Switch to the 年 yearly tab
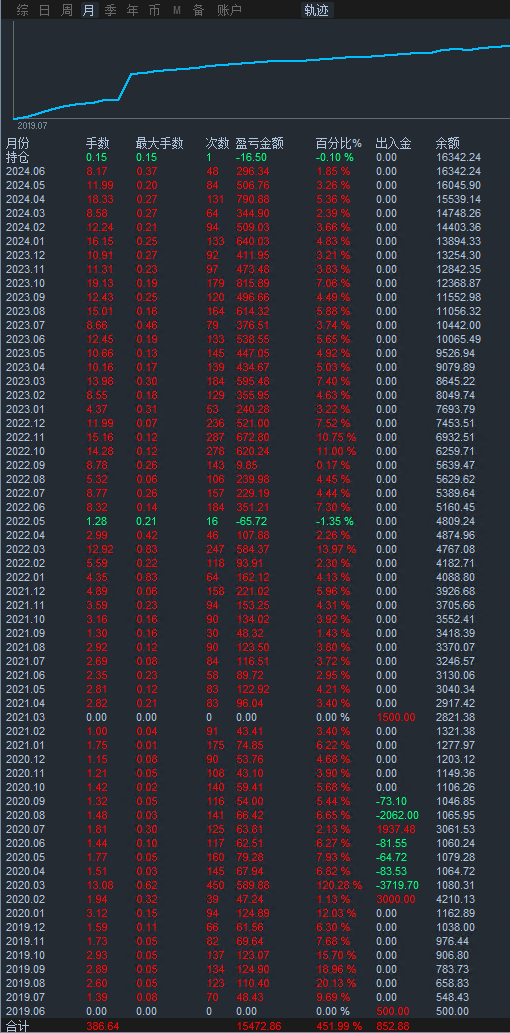Screen dimensions: 510x1033 pyautogui.click(x=132, y=10)
